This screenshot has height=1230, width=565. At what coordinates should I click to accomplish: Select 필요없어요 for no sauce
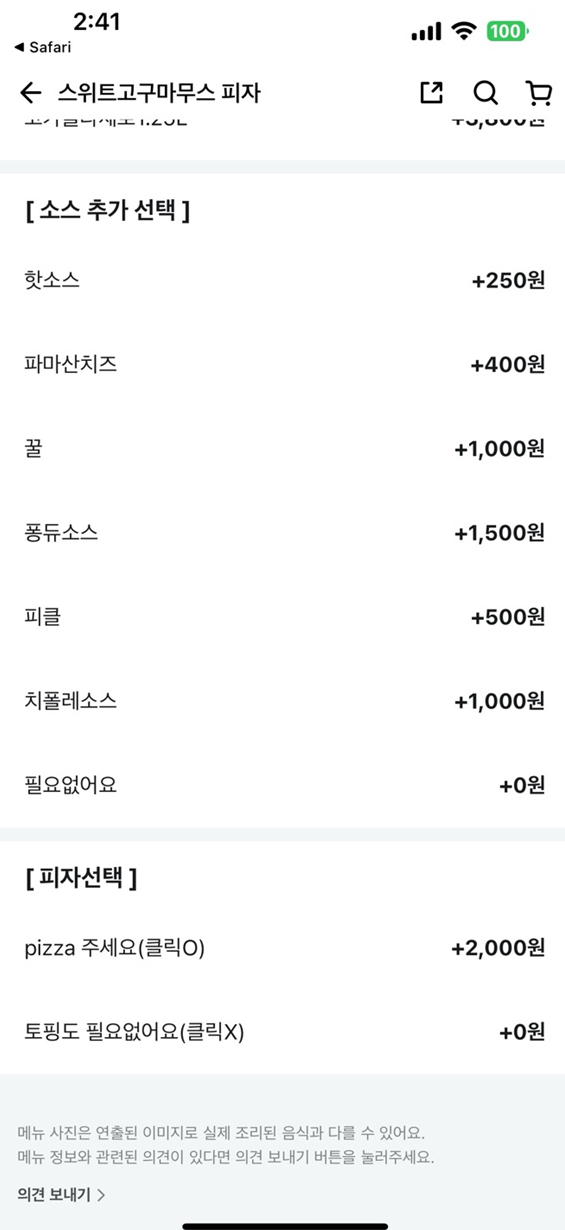pos(282,785)
